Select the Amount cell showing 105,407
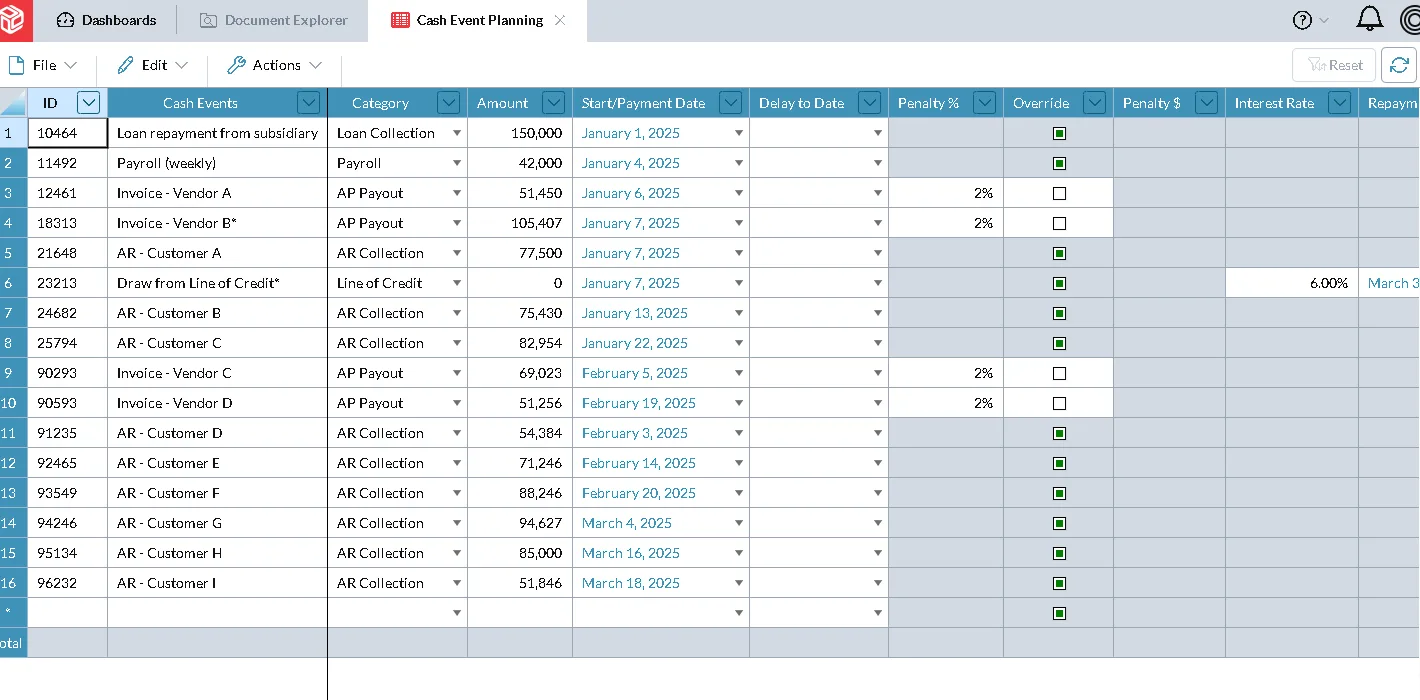This screenshot has width=1420, height=700. (x=520, y=223)
